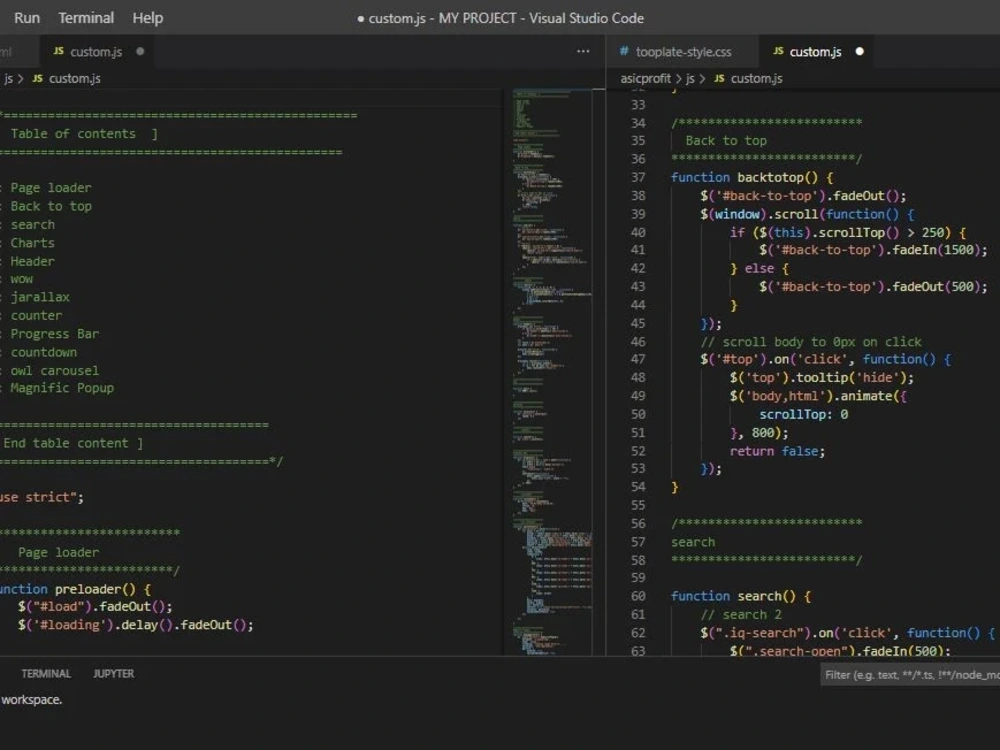Open the Help menu
Image resolution: width=1000 pixels, height=750 pixels.
[x=148, y=18]
